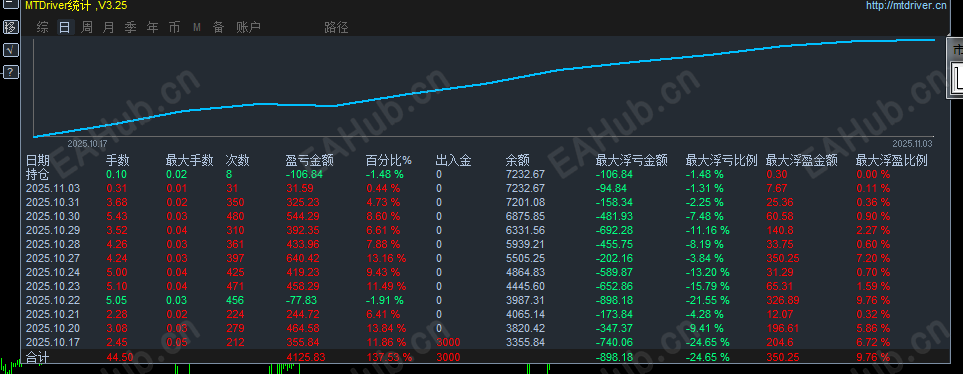This screenshot has height=374, width=963.
Task: Click the 最大浮盈比例 column header
Action: [892, 161]
